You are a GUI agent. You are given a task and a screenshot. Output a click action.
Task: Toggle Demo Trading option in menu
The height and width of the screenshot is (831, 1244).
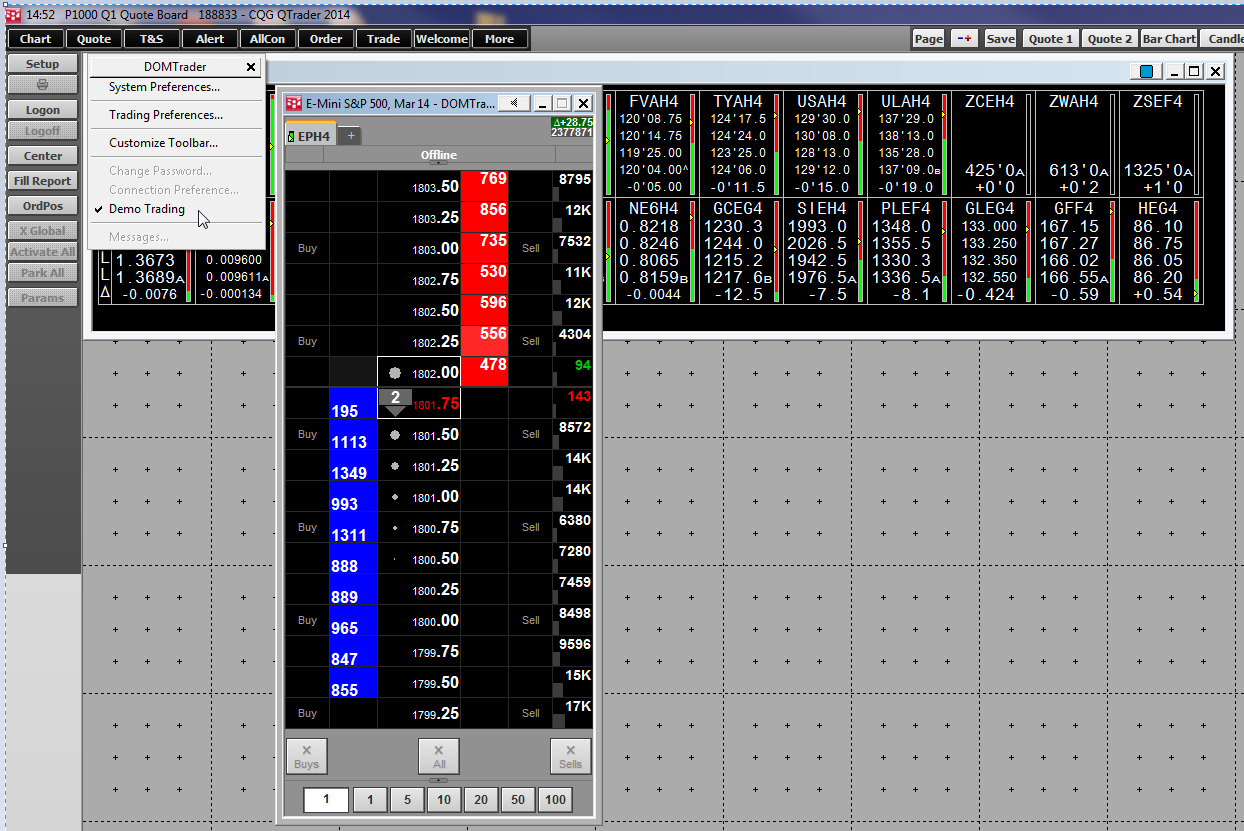tap(147, 209)
